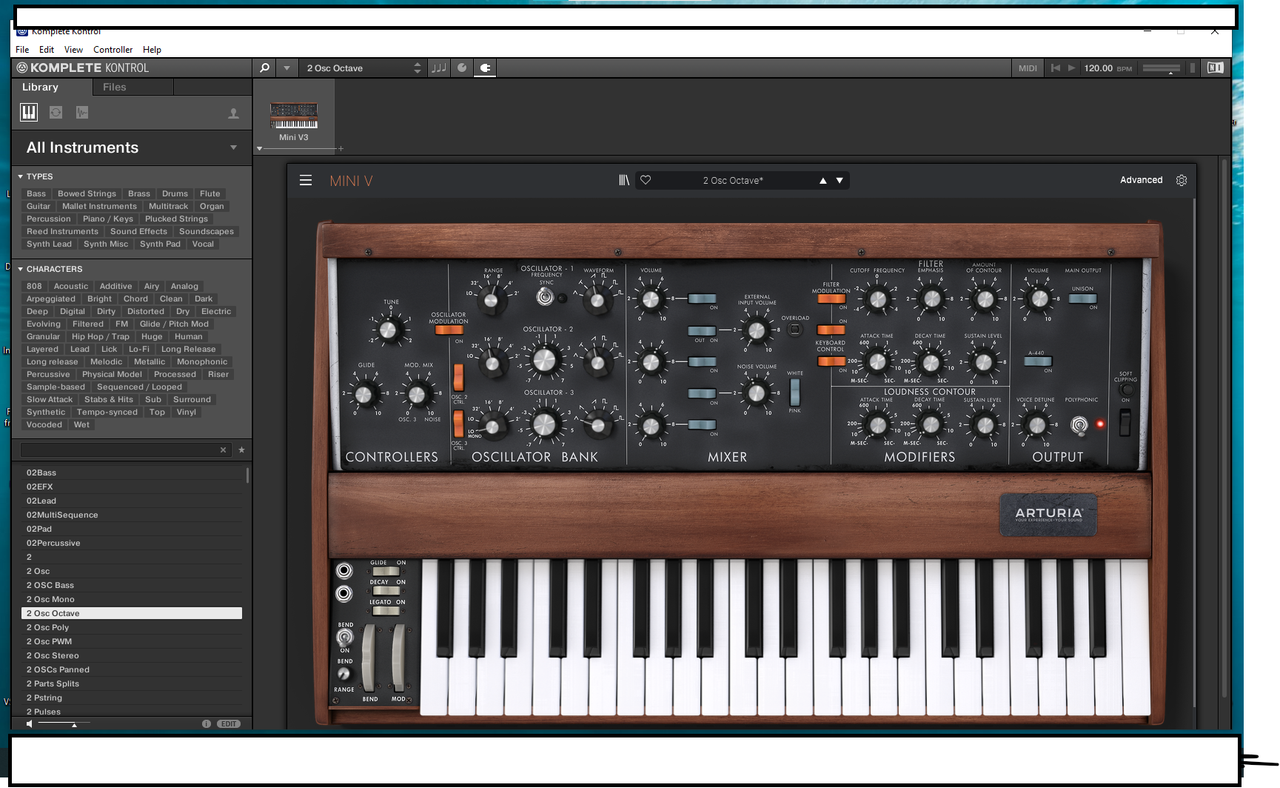The image size is (1280, 788).
Task: Select the Arpeggiated character tag
Action: click(51, 299)
